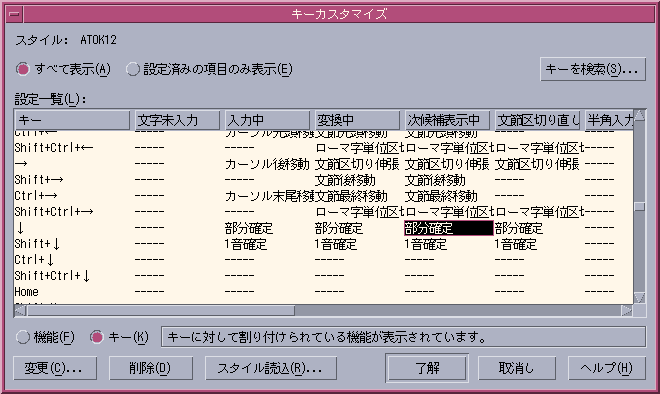Viewport: 660px width, 394px height.
Task: Cancel with 取消し button
Action: pos(516,368)
